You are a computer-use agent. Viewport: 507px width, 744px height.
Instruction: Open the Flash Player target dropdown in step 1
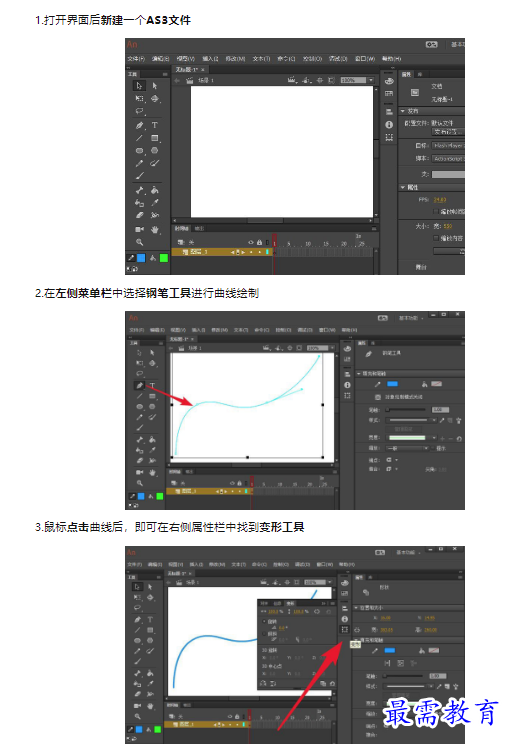click(448, 145)
